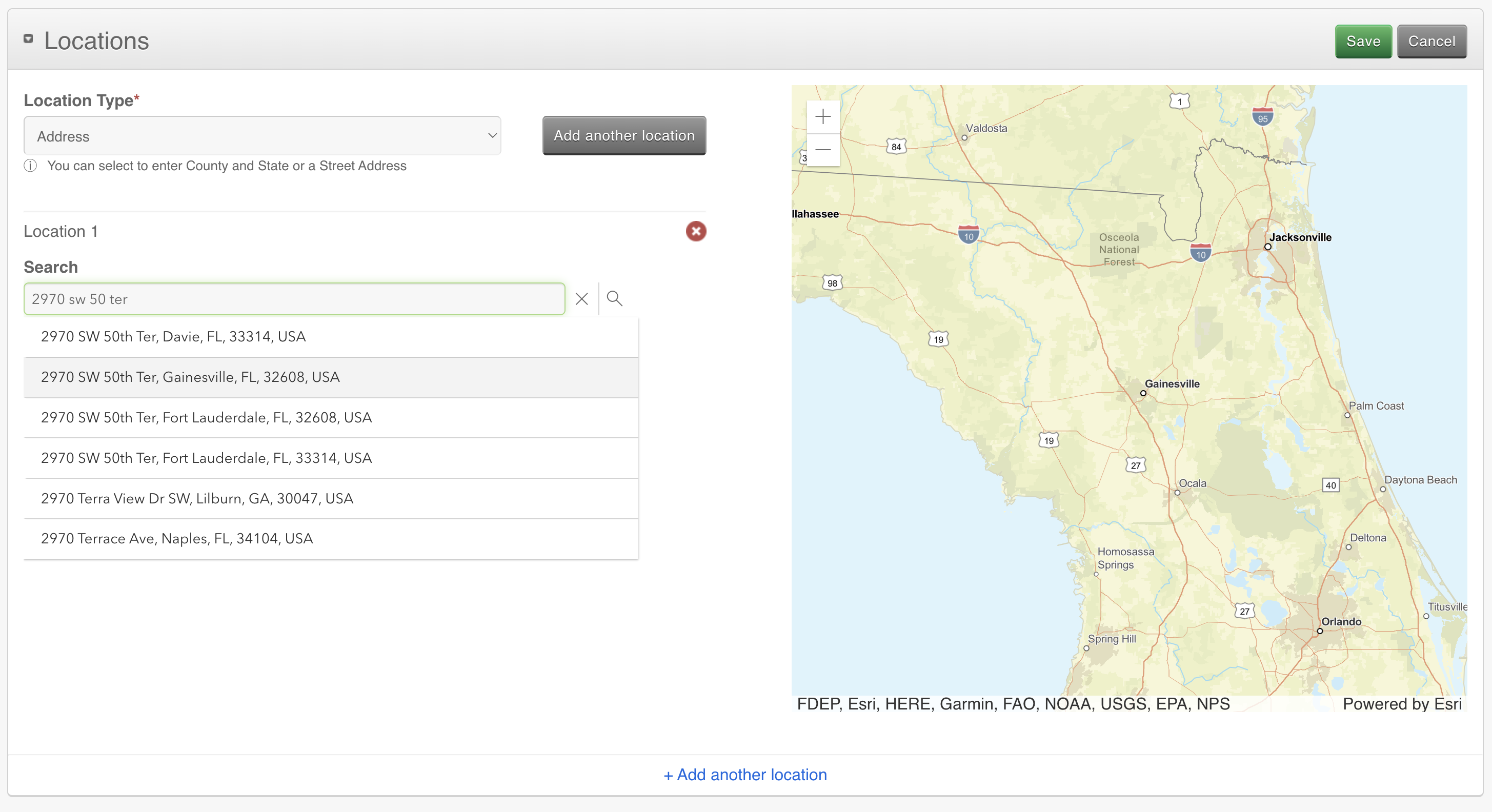Click the info icon beside address hint
The image size is (1492, 812).
coord(30,166)
